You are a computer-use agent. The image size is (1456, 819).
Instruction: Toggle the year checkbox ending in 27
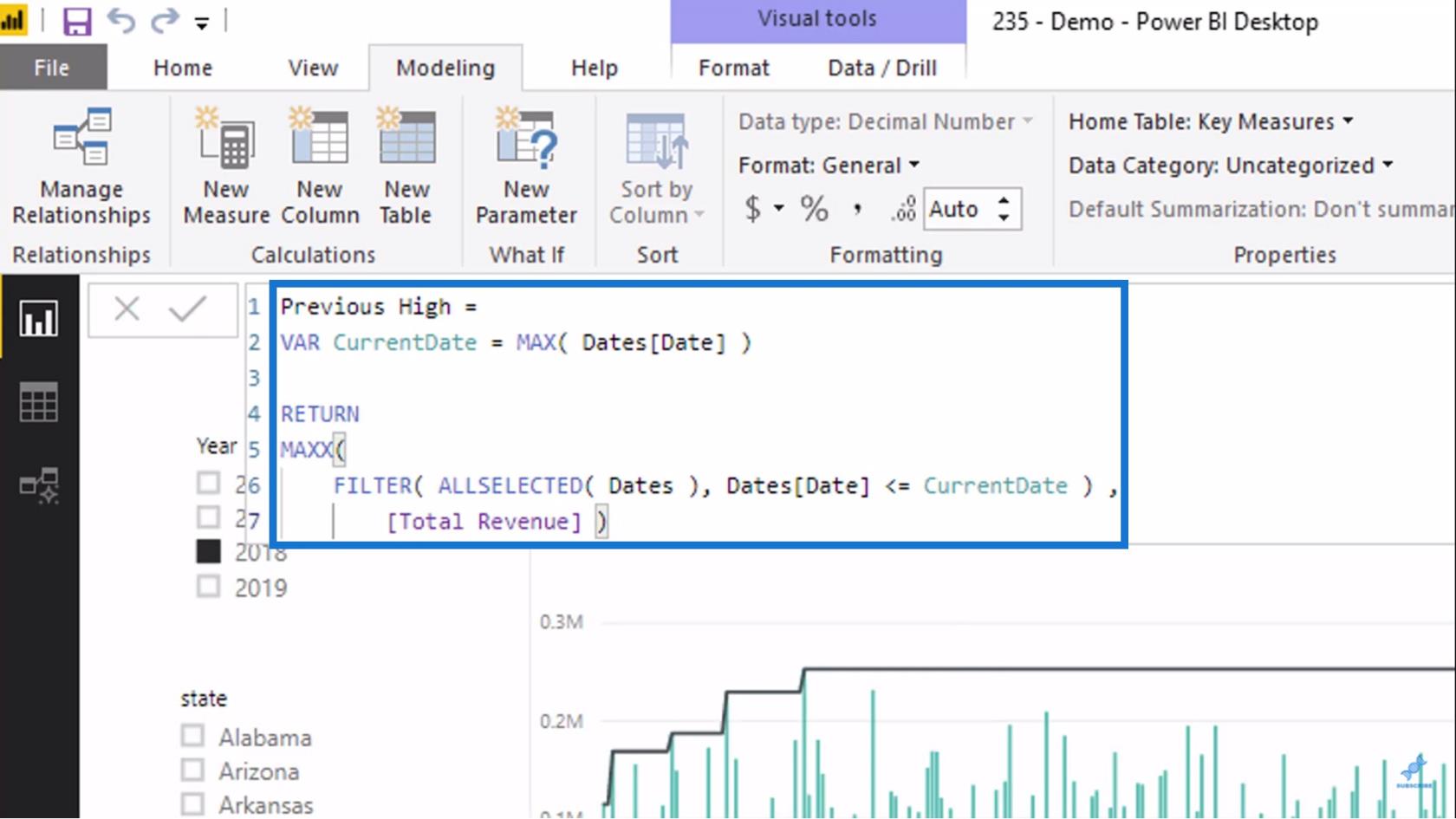point(208,517)
